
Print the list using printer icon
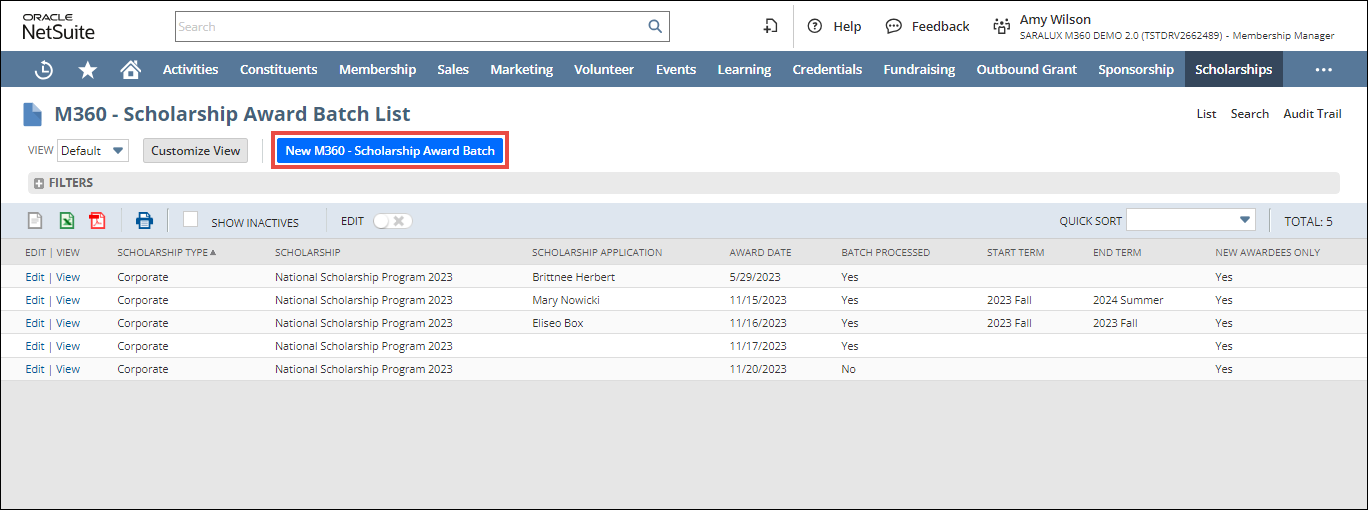pyautogui.click(x=145, y=221)
